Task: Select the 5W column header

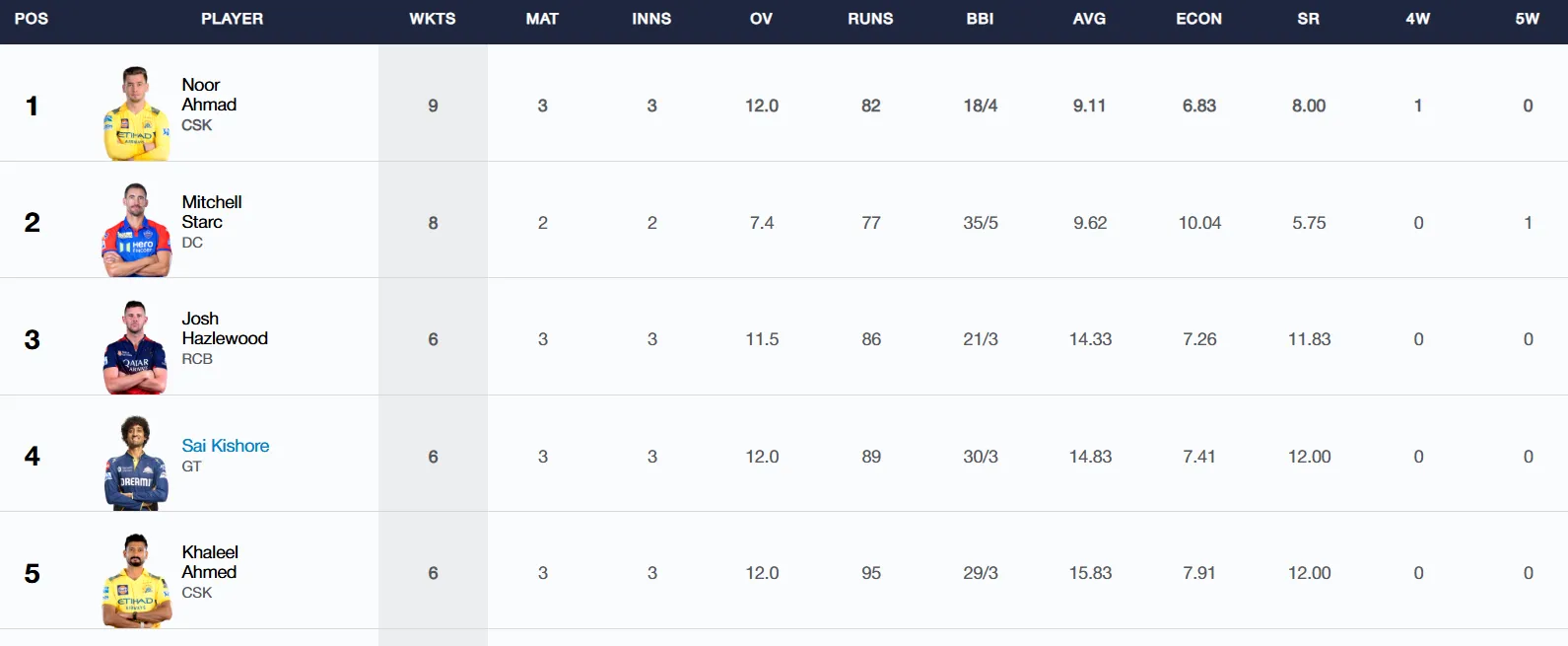Action: (x=1527, y=19)
